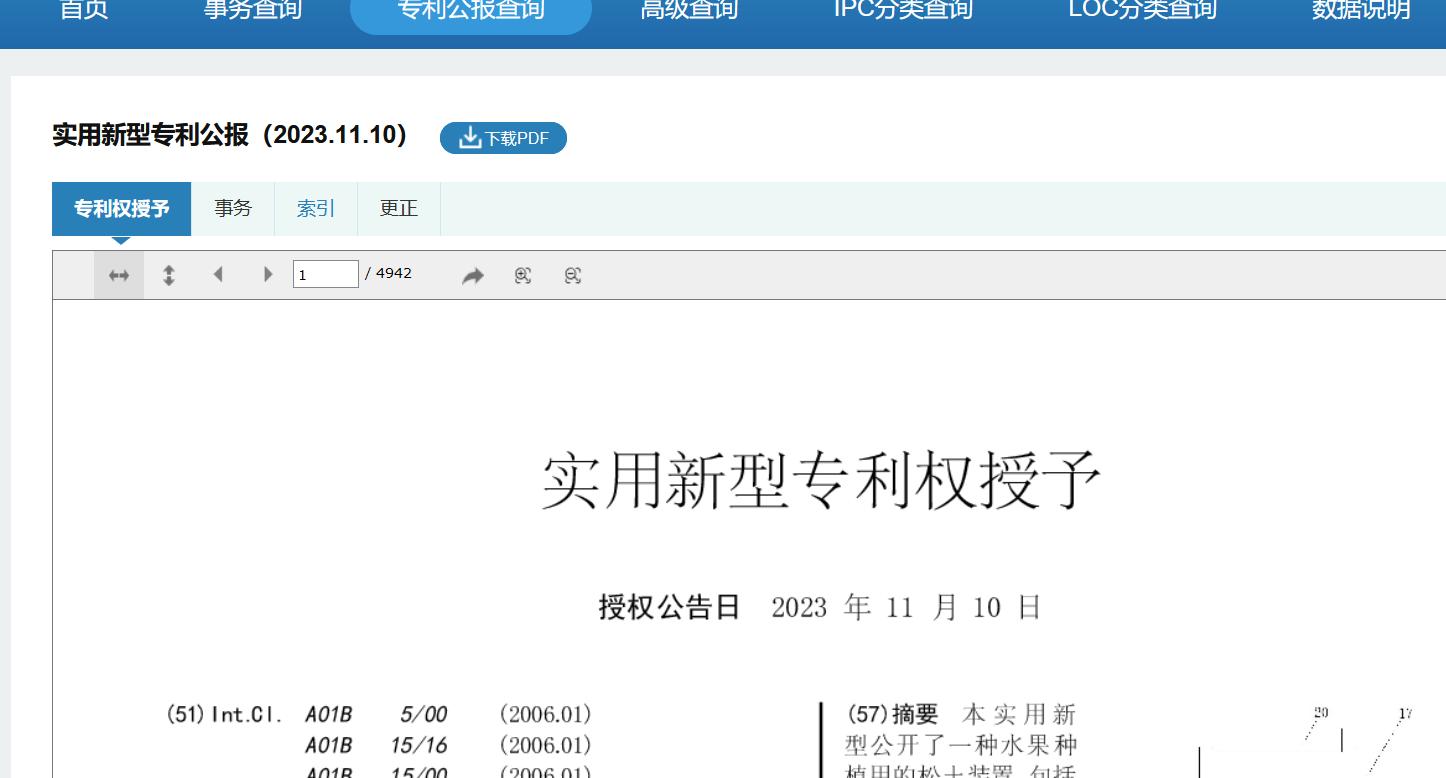Switch to the 更正 tab
Viewport: 1446px width, 778px height.
pyautogui.click(x=398, y=209)
